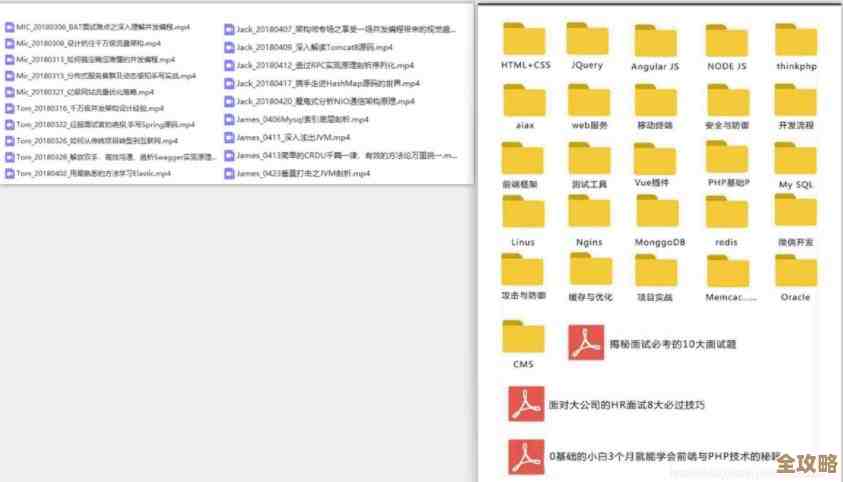Open the 移动终端 folder
This screenshot has width=843, height=482.
(655, 100)
